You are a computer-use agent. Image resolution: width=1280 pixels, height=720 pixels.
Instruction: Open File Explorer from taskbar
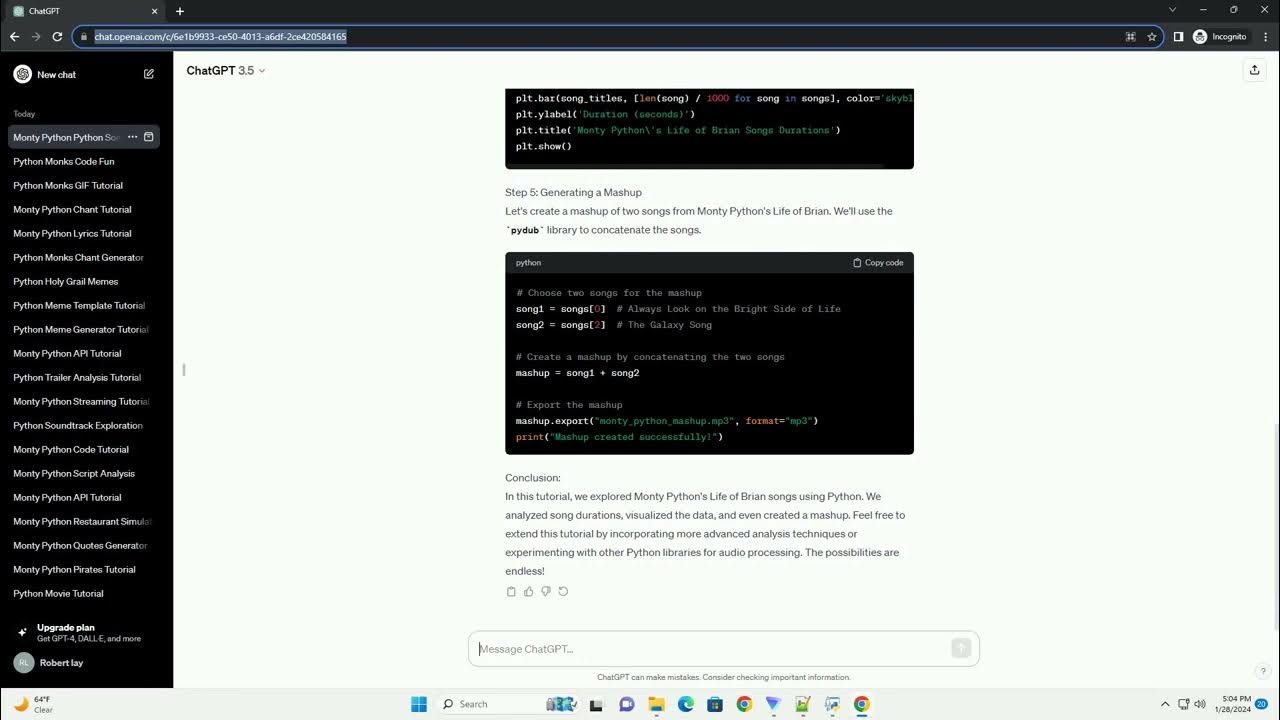click(656, 704)
